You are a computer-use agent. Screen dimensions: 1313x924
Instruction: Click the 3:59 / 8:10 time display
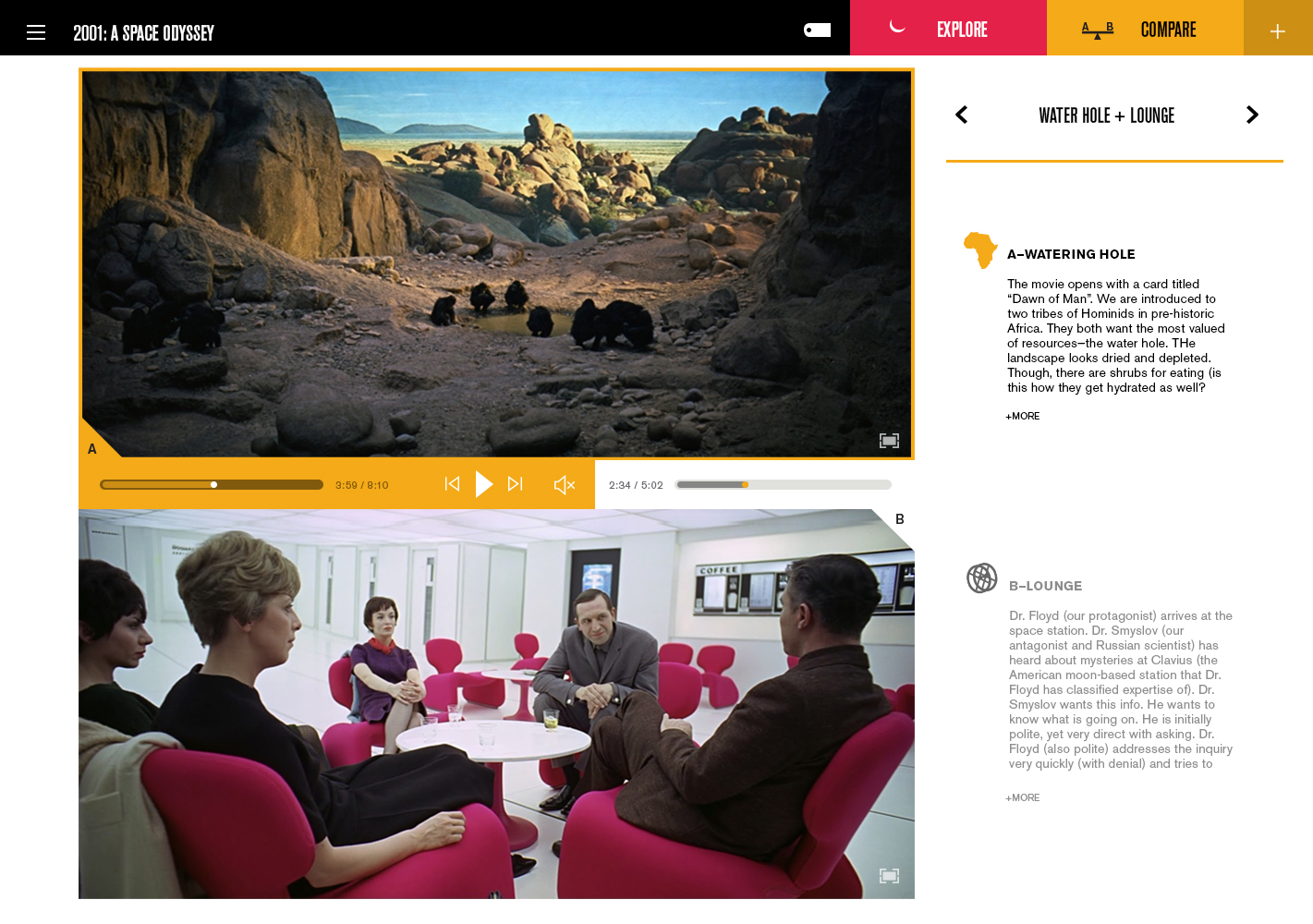tap(362, 485)
